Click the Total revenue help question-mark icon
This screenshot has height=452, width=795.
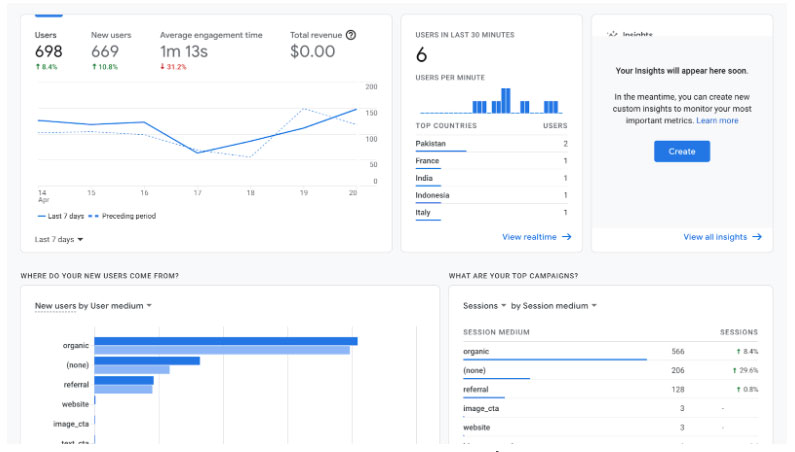(351, 35)
